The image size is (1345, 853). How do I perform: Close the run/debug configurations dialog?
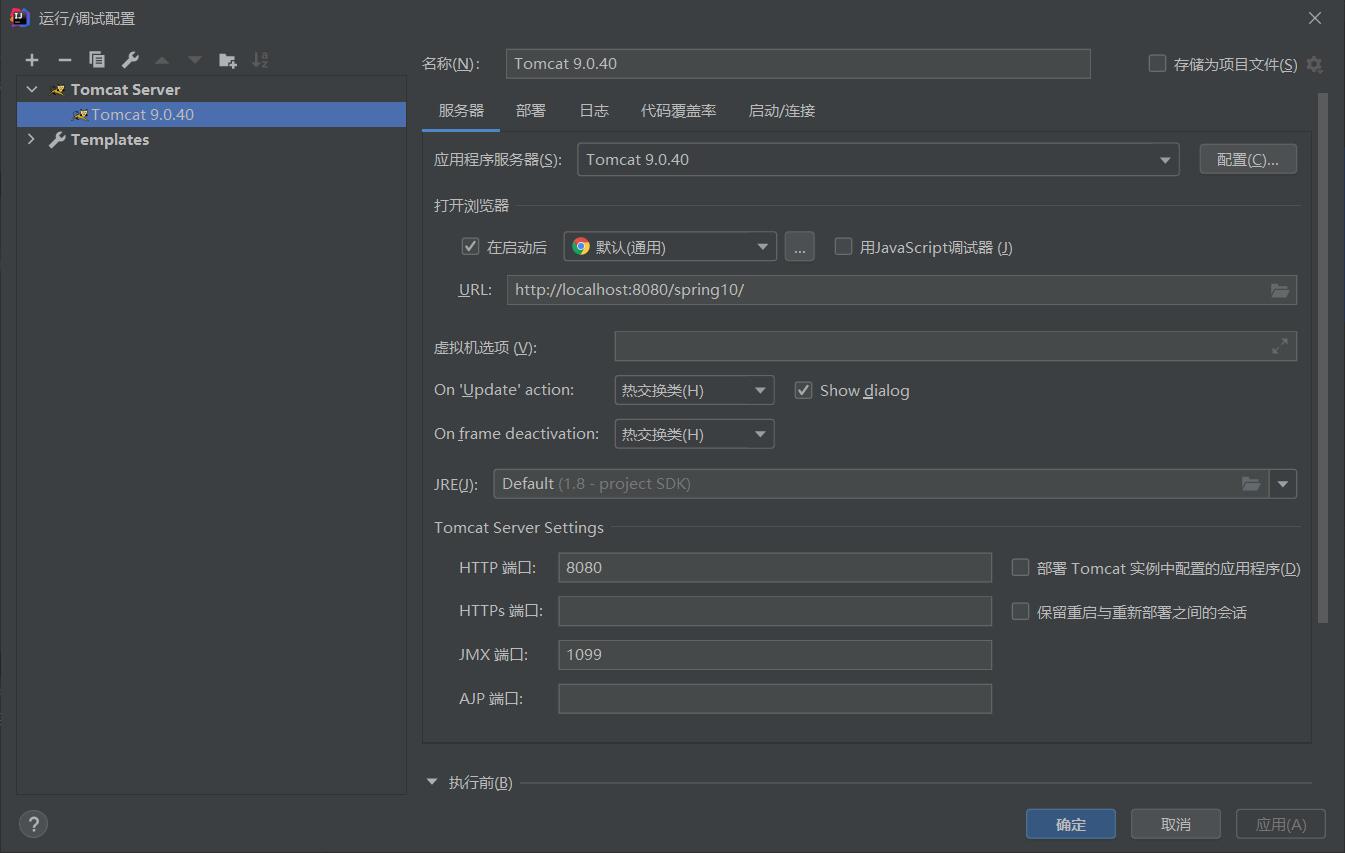(x=1315, y=18)
